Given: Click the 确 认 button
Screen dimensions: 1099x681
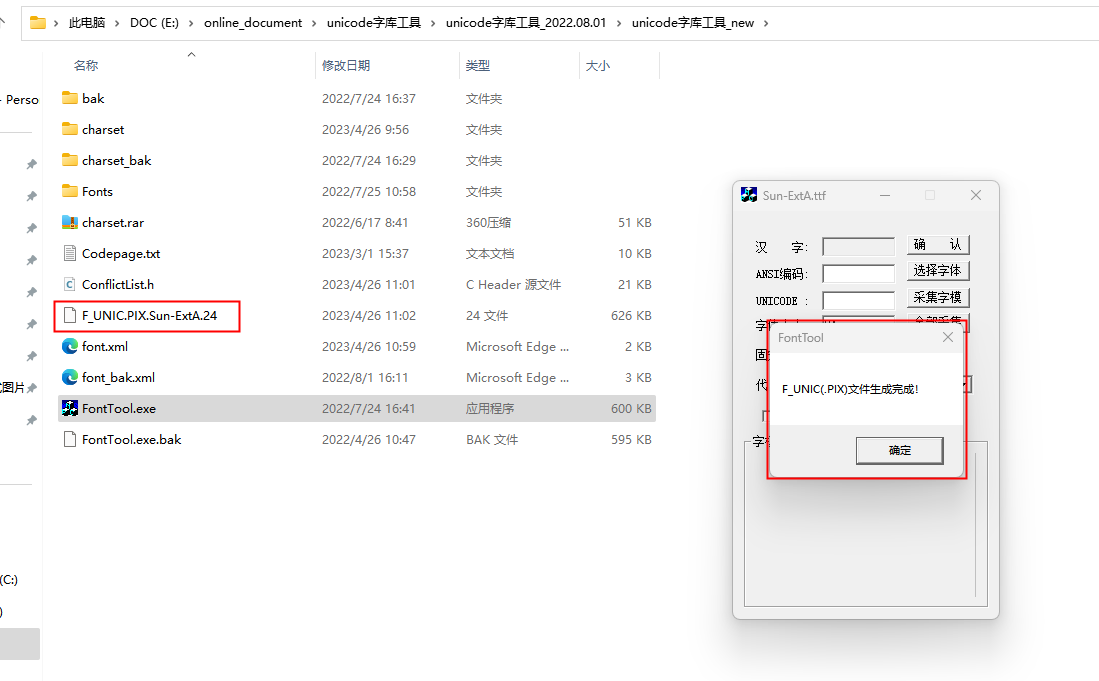Looking at the screenshot, I should coord(938,245).
